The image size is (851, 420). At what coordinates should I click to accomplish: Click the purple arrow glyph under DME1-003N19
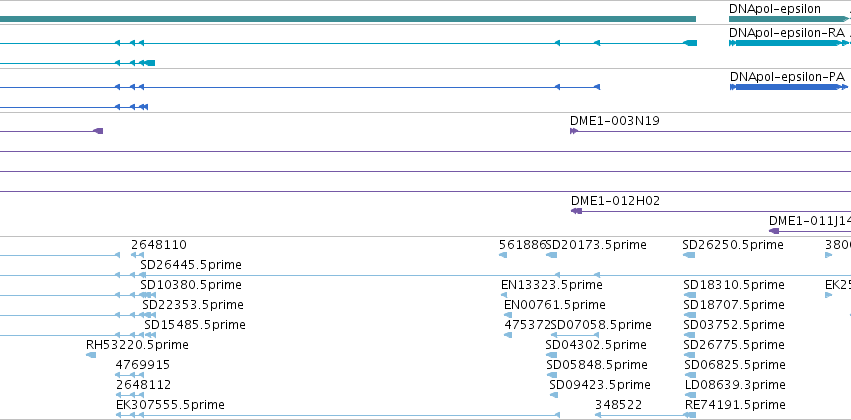tap(574, 131)
